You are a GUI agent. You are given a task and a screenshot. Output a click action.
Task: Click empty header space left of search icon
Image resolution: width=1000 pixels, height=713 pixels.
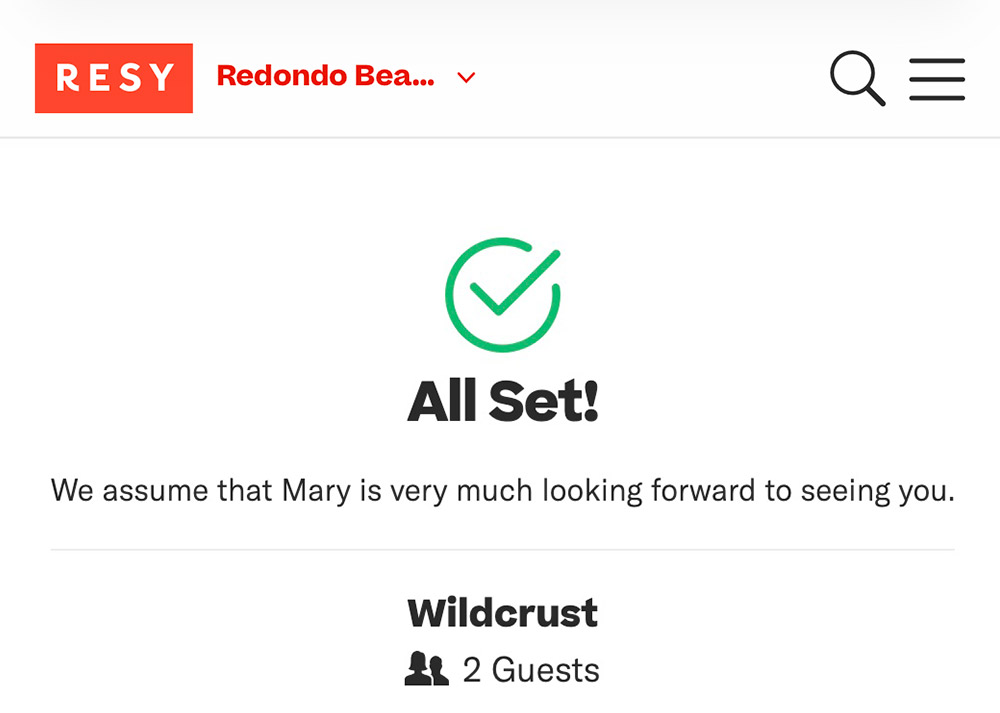coord(650,78)
